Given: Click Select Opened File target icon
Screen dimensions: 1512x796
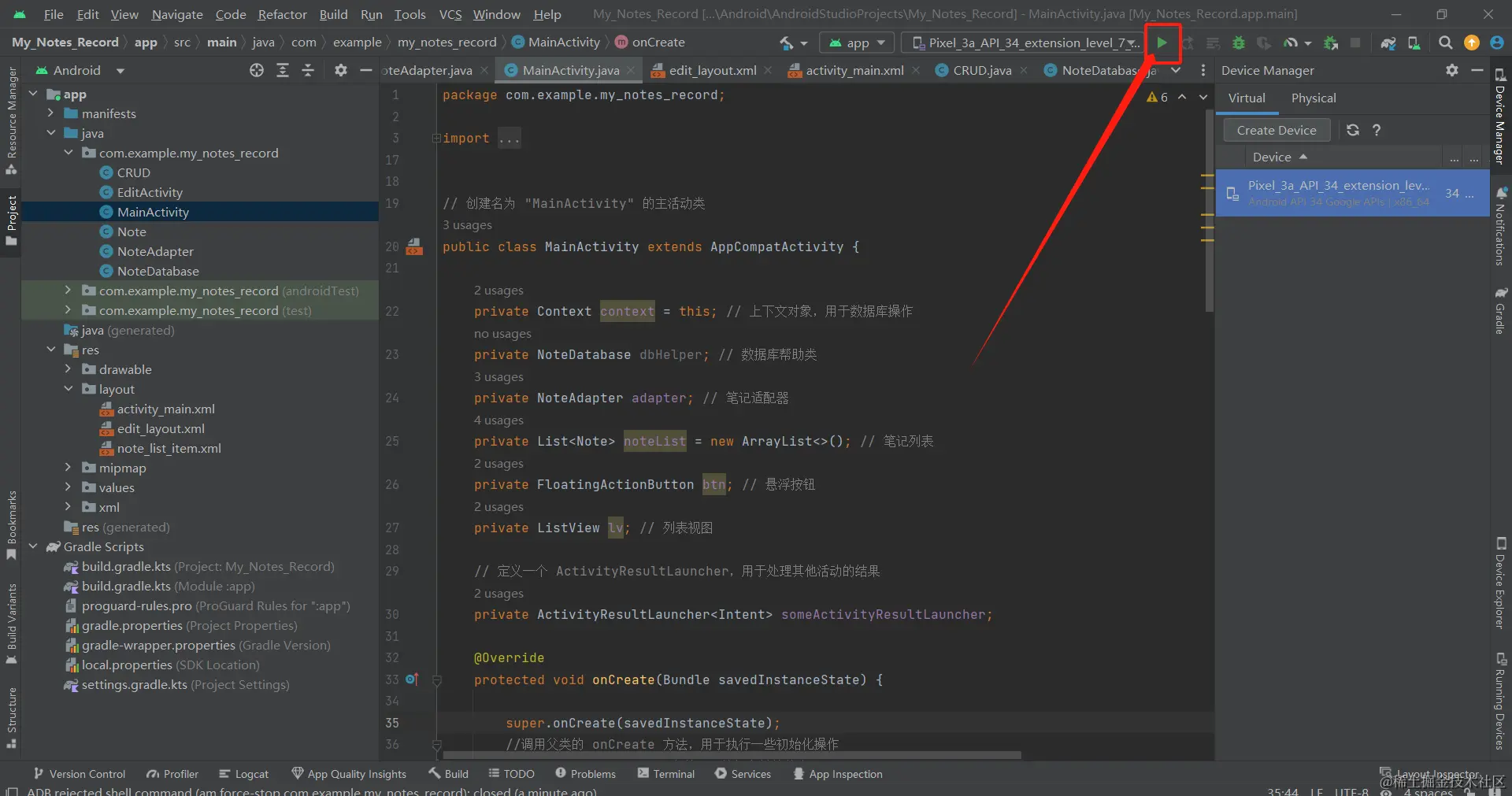Looking at the screenshot, I should 257,70.
